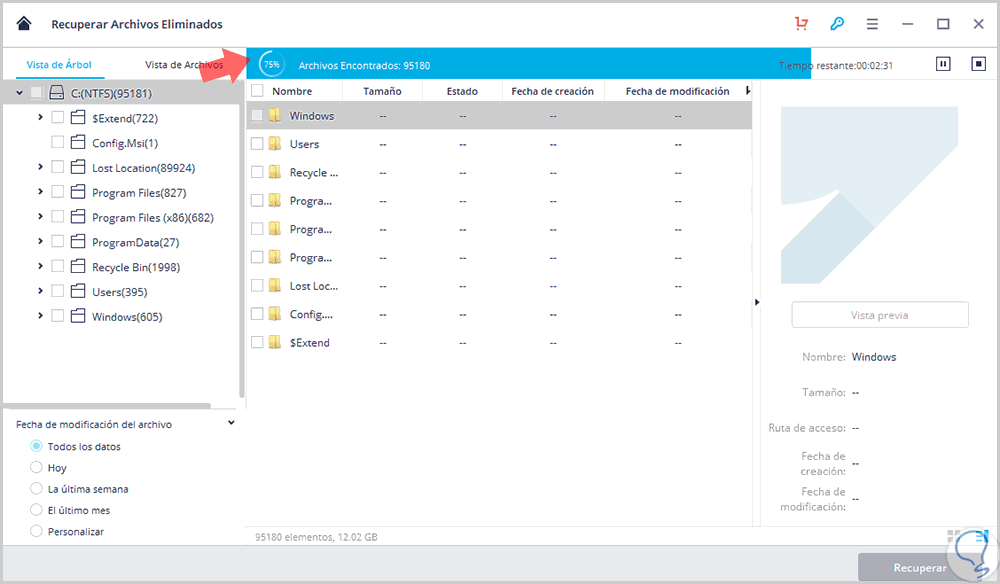
Task: Click the lightbulb help icon at bottom right
Action: (x=972, y=555)
